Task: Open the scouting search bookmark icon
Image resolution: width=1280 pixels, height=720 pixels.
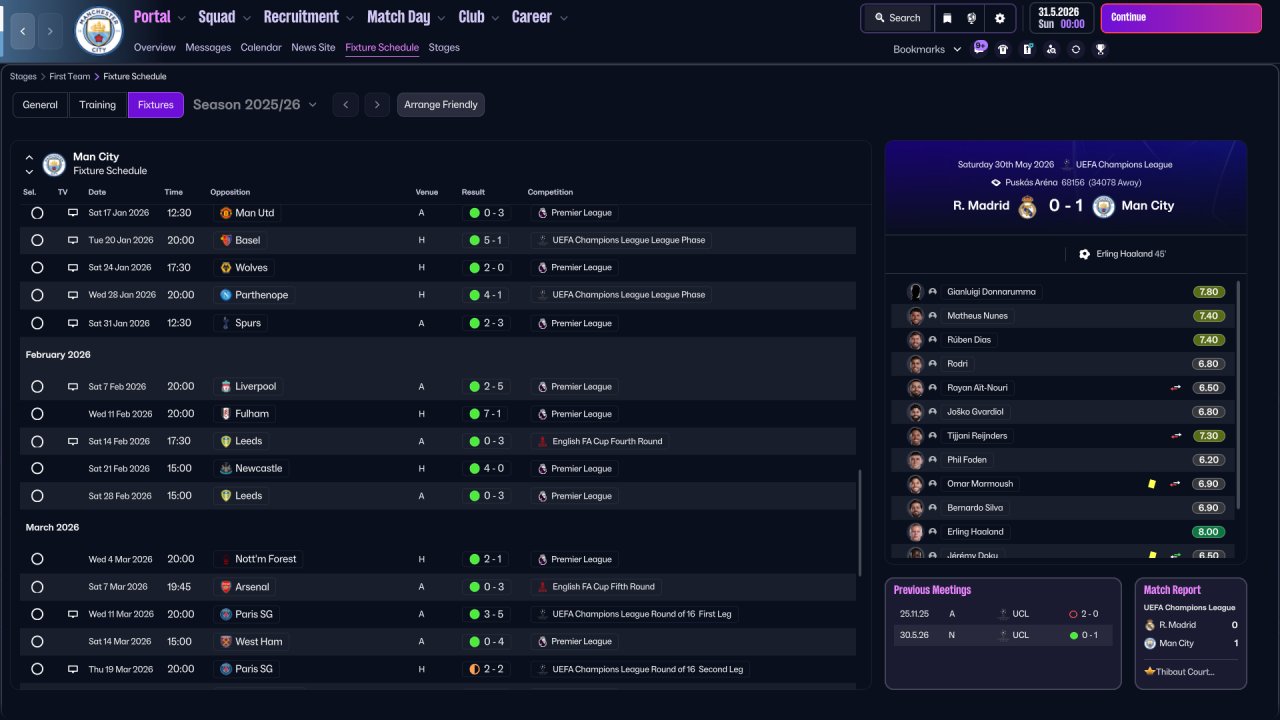Action: 1051,49
